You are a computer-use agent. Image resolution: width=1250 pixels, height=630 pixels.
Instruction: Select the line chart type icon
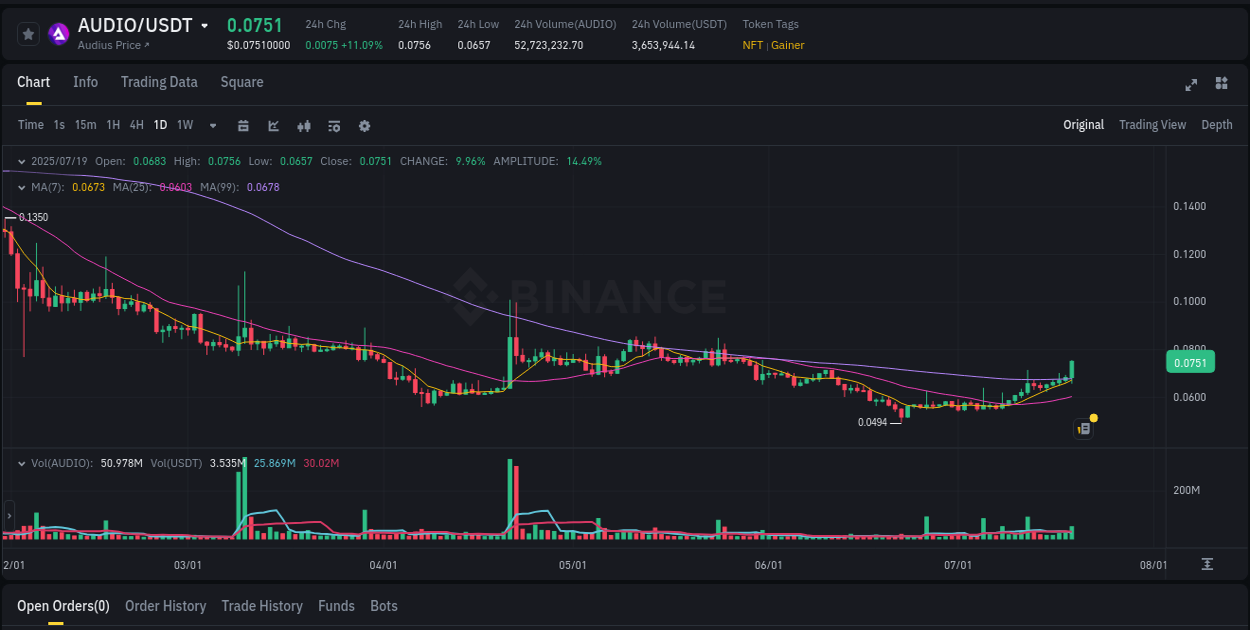272,125
